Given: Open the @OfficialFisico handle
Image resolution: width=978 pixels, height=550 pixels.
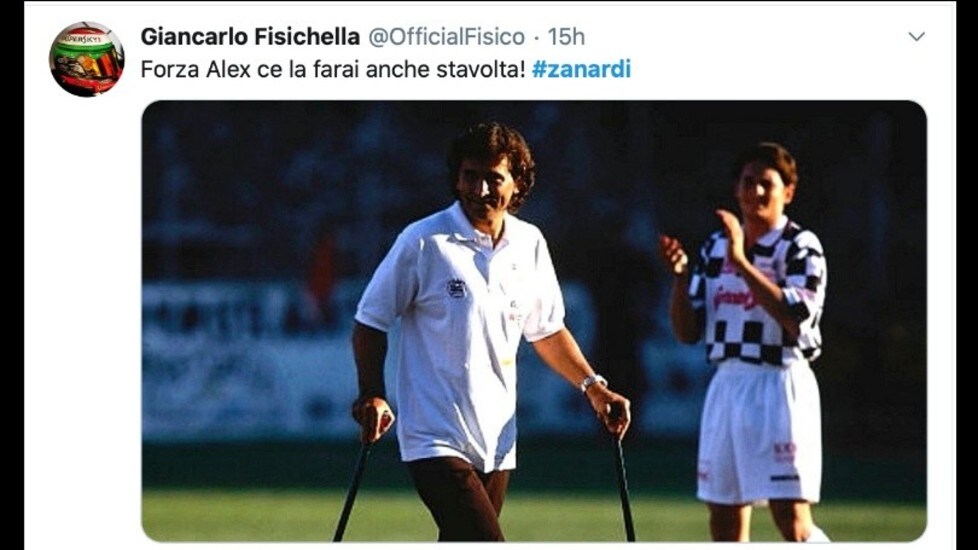Looking at the screenshot, I should pyautogui.click(x=447, y=37).
